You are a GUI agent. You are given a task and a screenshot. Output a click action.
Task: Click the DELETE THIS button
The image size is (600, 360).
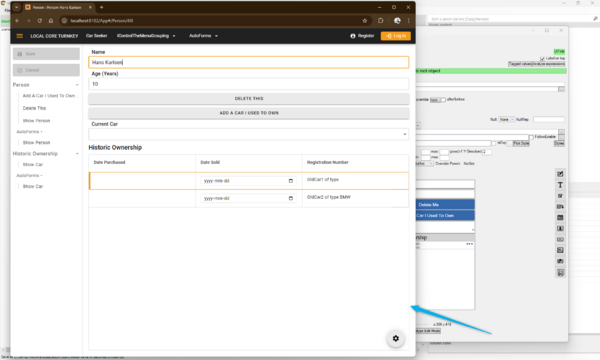249,99
